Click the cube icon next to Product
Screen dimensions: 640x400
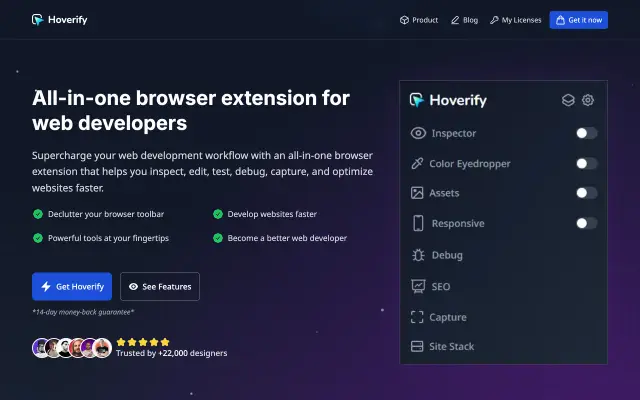404,20
